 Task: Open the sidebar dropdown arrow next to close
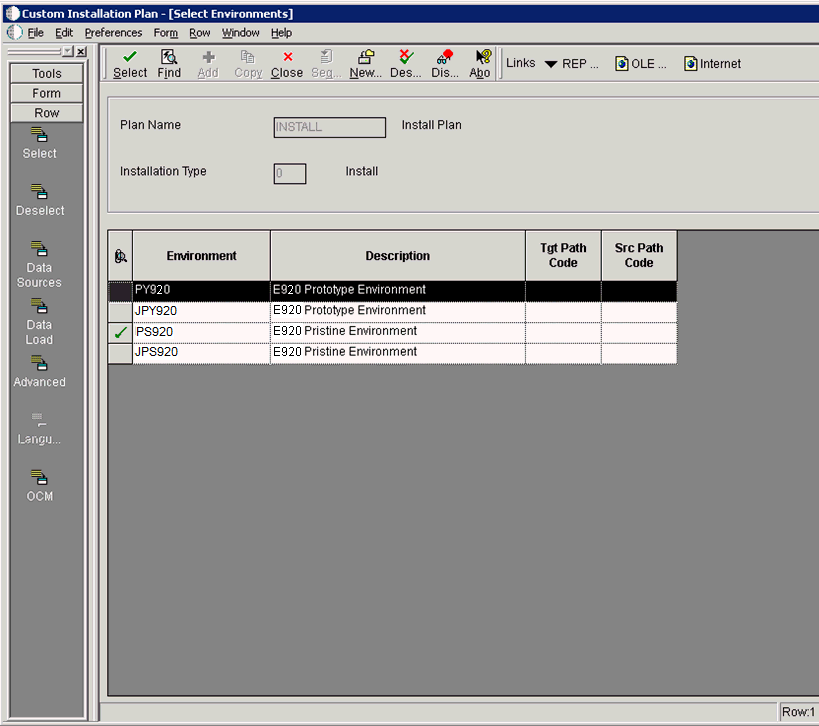click(x=68, y=51)
